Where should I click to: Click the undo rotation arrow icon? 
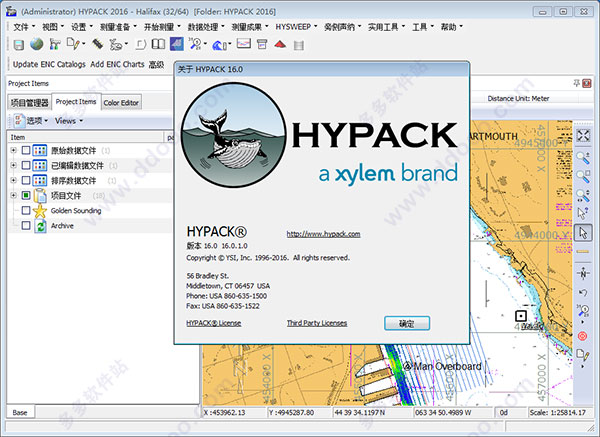tap(583, 293)
